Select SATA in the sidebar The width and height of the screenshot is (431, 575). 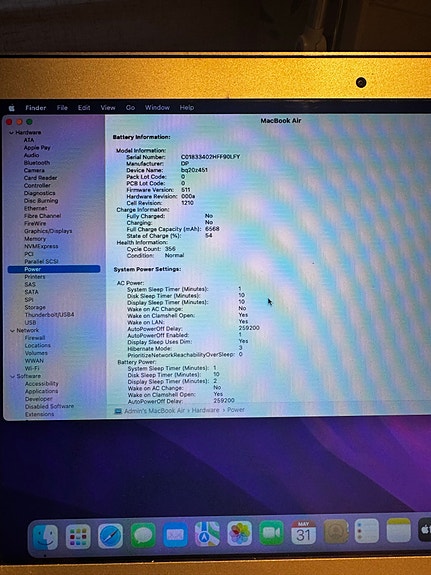32,292
